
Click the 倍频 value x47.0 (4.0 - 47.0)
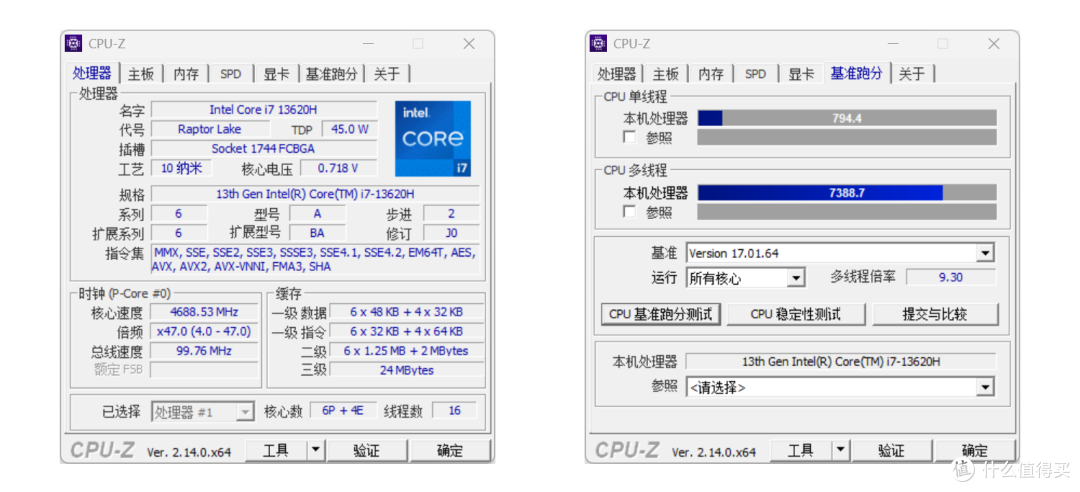pyautogui.click(x=205, y=331)
